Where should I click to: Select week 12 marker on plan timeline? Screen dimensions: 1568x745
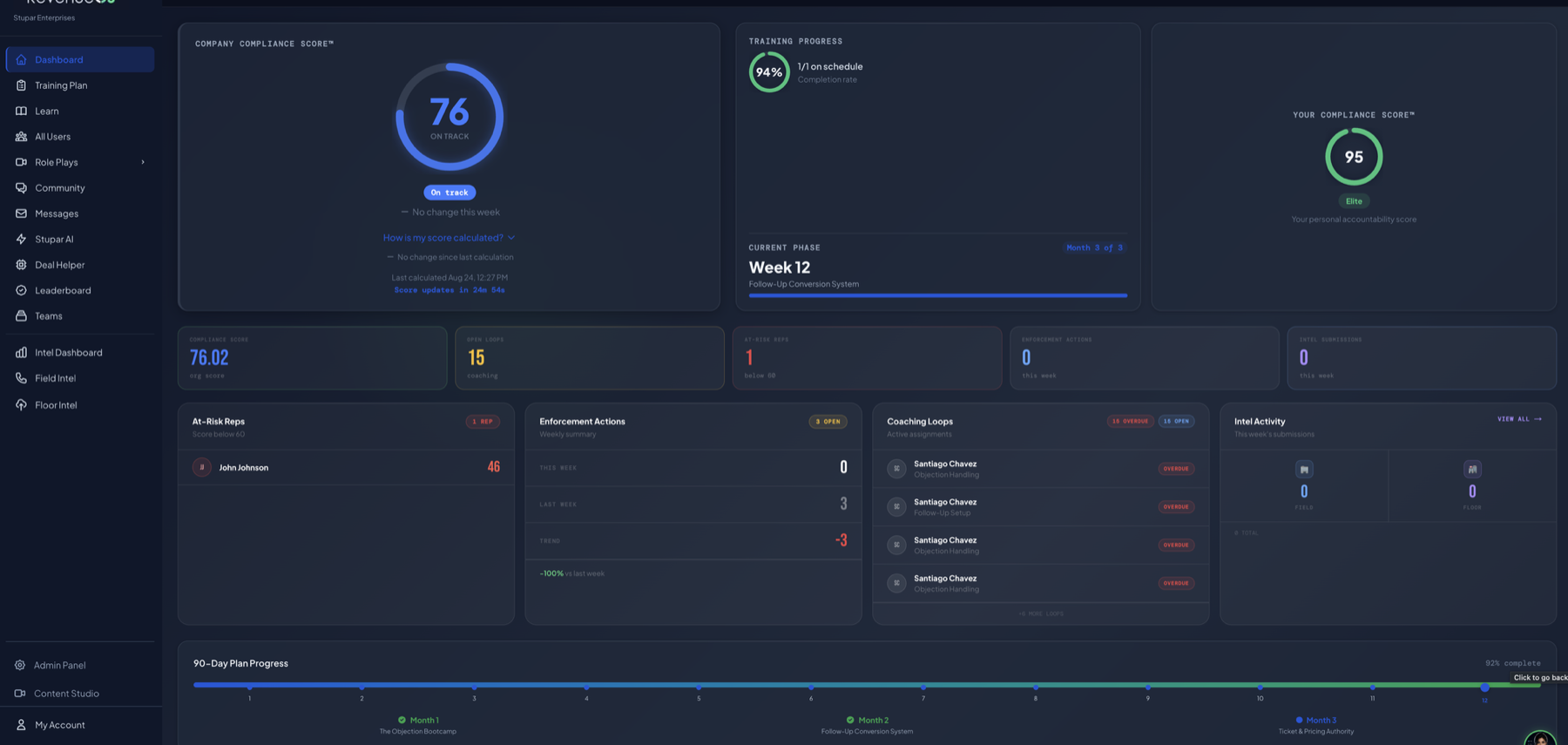coord(1484,687)
